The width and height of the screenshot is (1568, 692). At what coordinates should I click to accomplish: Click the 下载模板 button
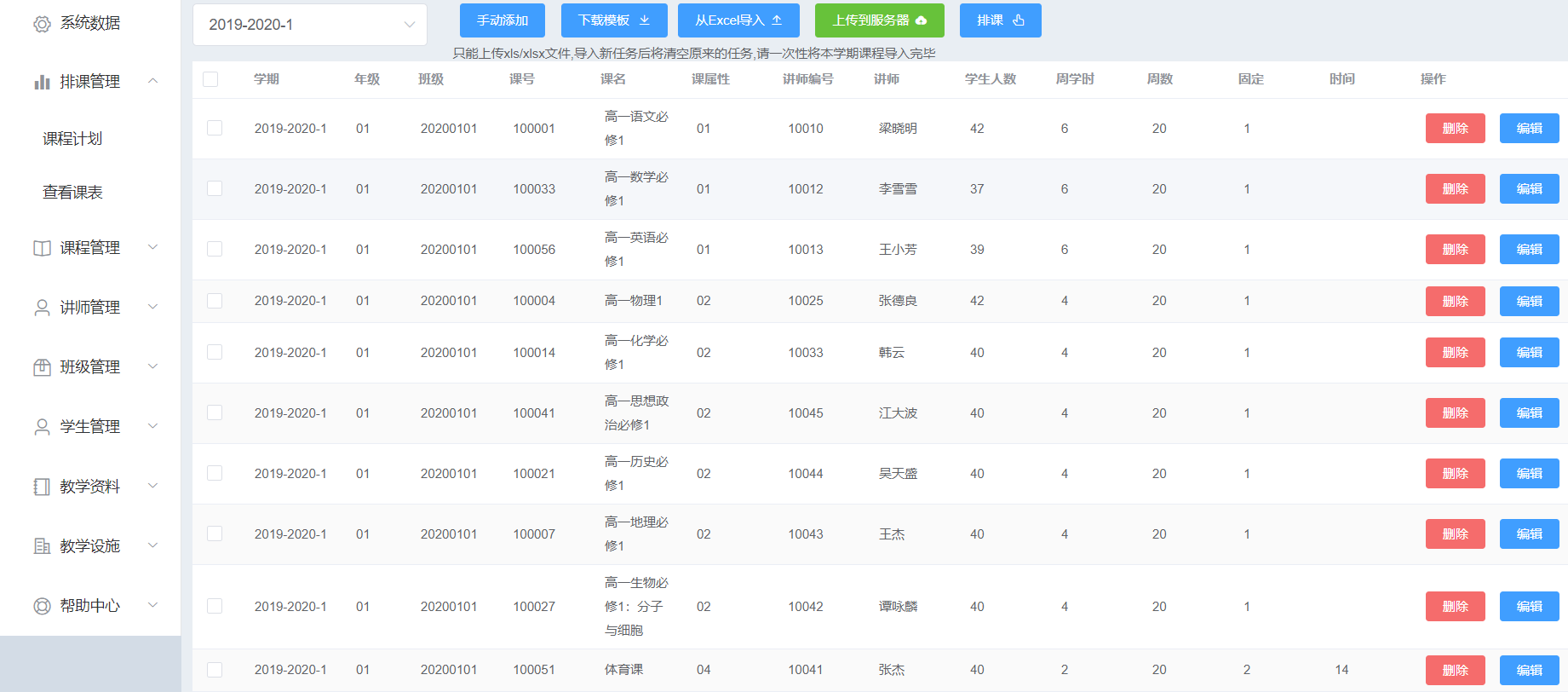[x=614, y=20]
